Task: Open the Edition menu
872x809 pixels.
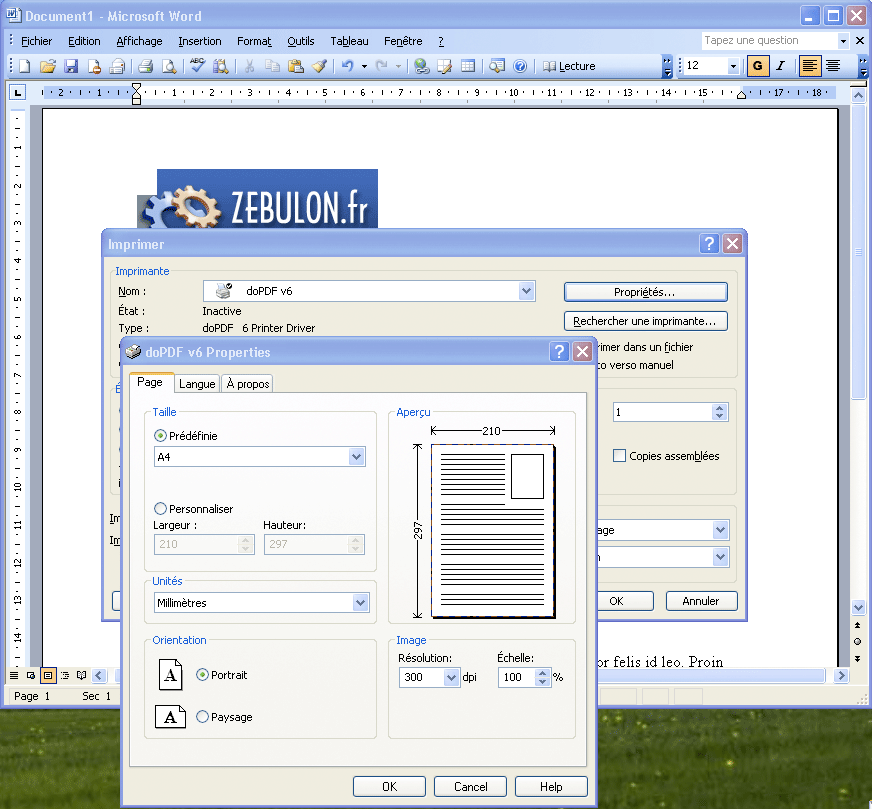Action: click(x=84, y=41)
